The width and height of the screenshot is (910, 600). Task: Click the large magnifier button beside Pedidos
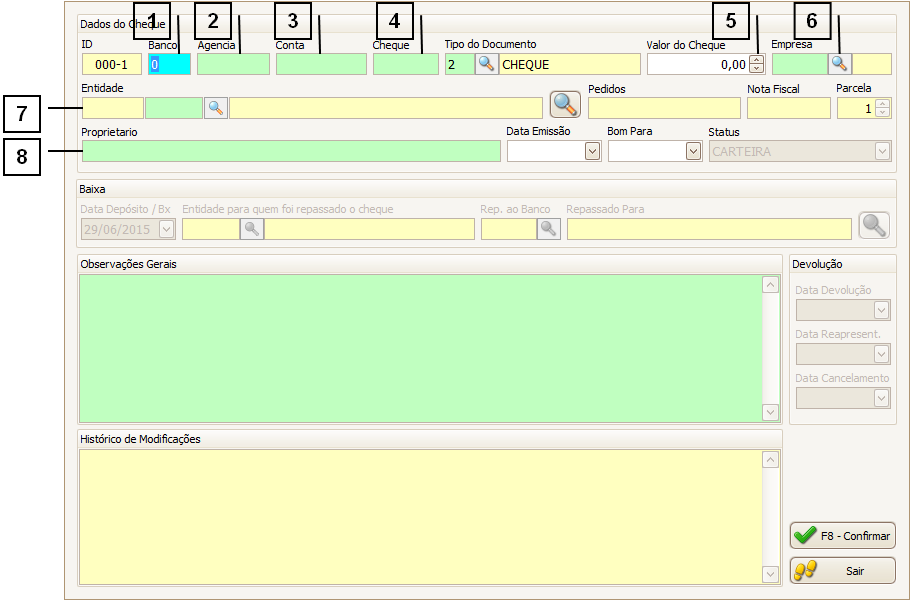565,105
